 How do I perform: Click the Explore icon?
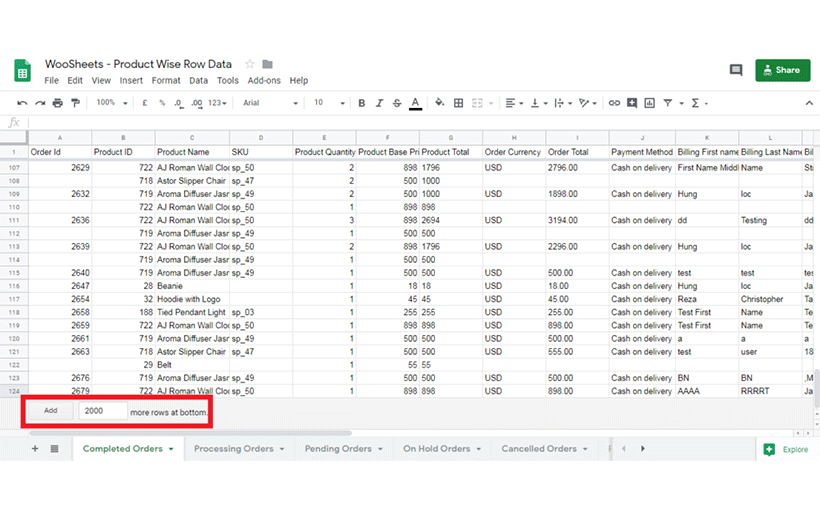769,449
